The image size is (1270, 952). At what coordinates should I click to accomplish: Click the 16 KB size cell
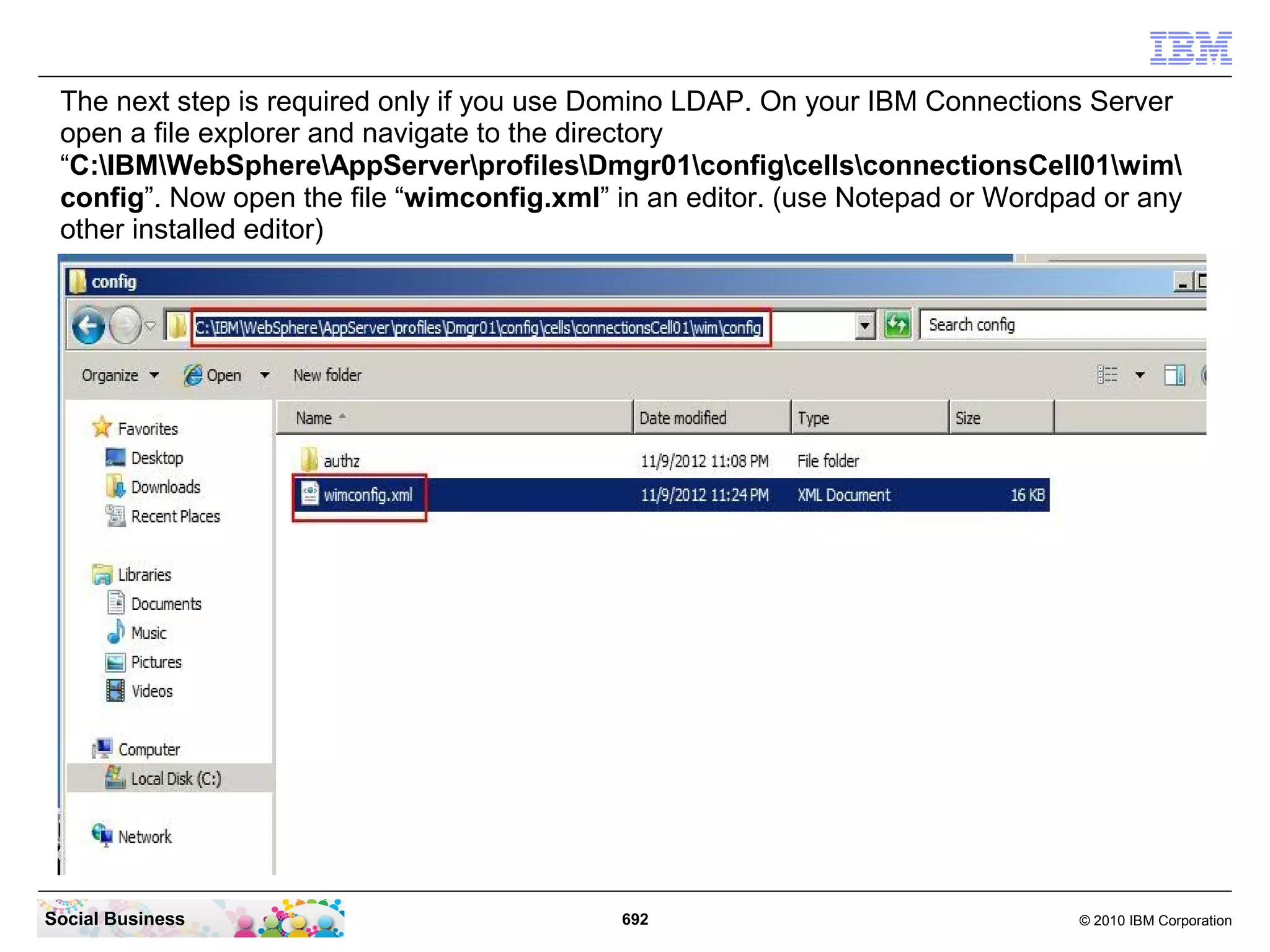coord(1028,495)
